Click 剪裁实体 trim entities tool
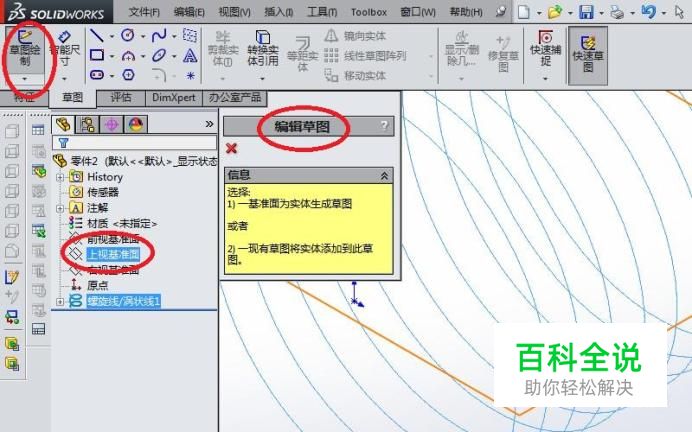The image size is (692, 432). tap(223, 49)
